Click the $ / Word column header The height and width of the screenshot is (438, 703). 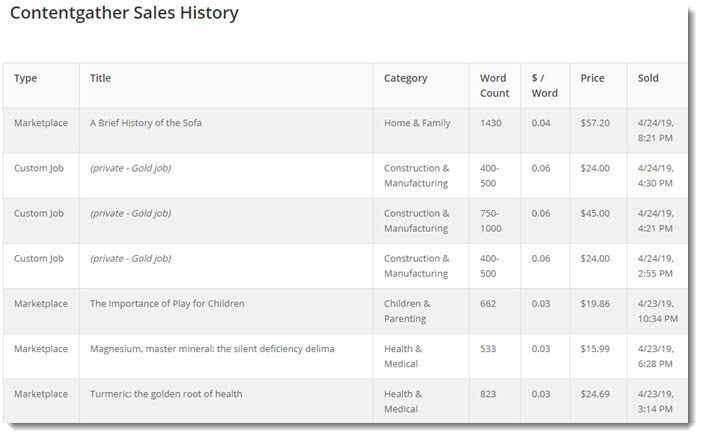[545, 86]
